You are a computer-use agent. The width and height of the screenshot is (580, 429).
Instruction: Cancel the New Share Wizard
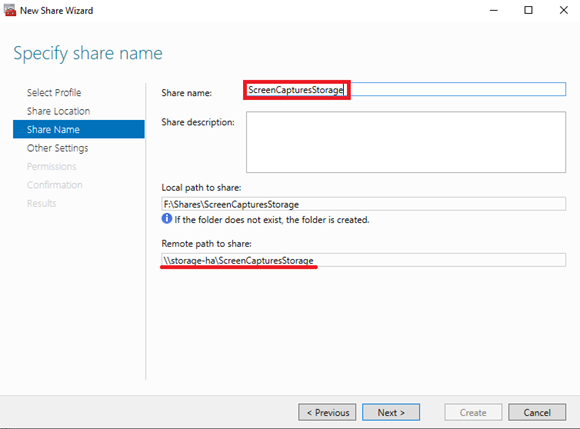click(537, 412)
